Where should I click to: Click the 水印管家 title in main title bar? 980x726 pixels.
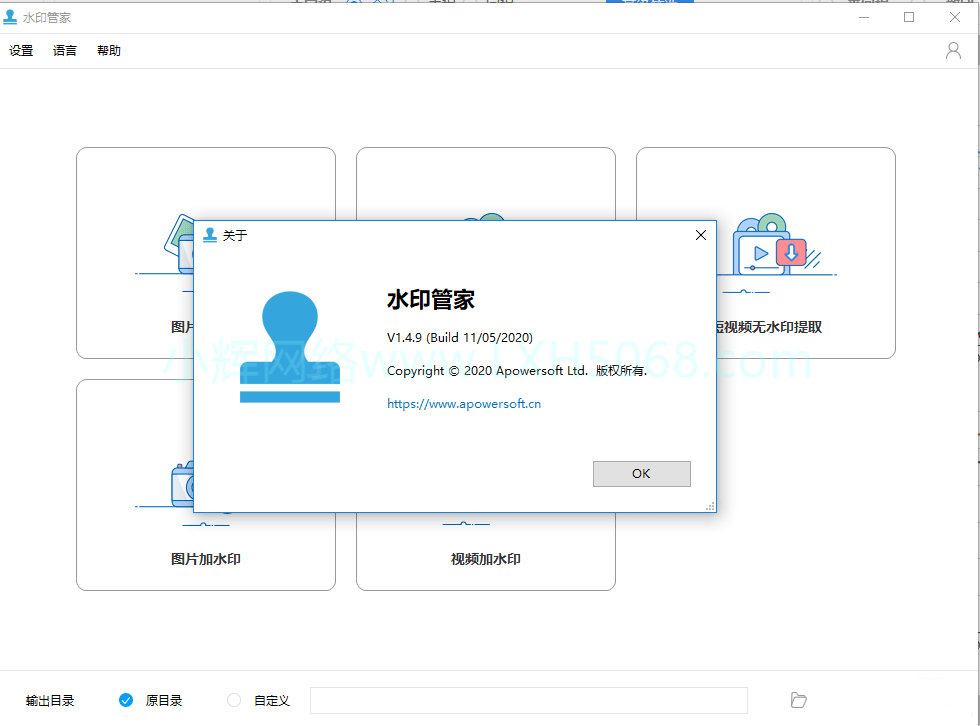point(47,18)
